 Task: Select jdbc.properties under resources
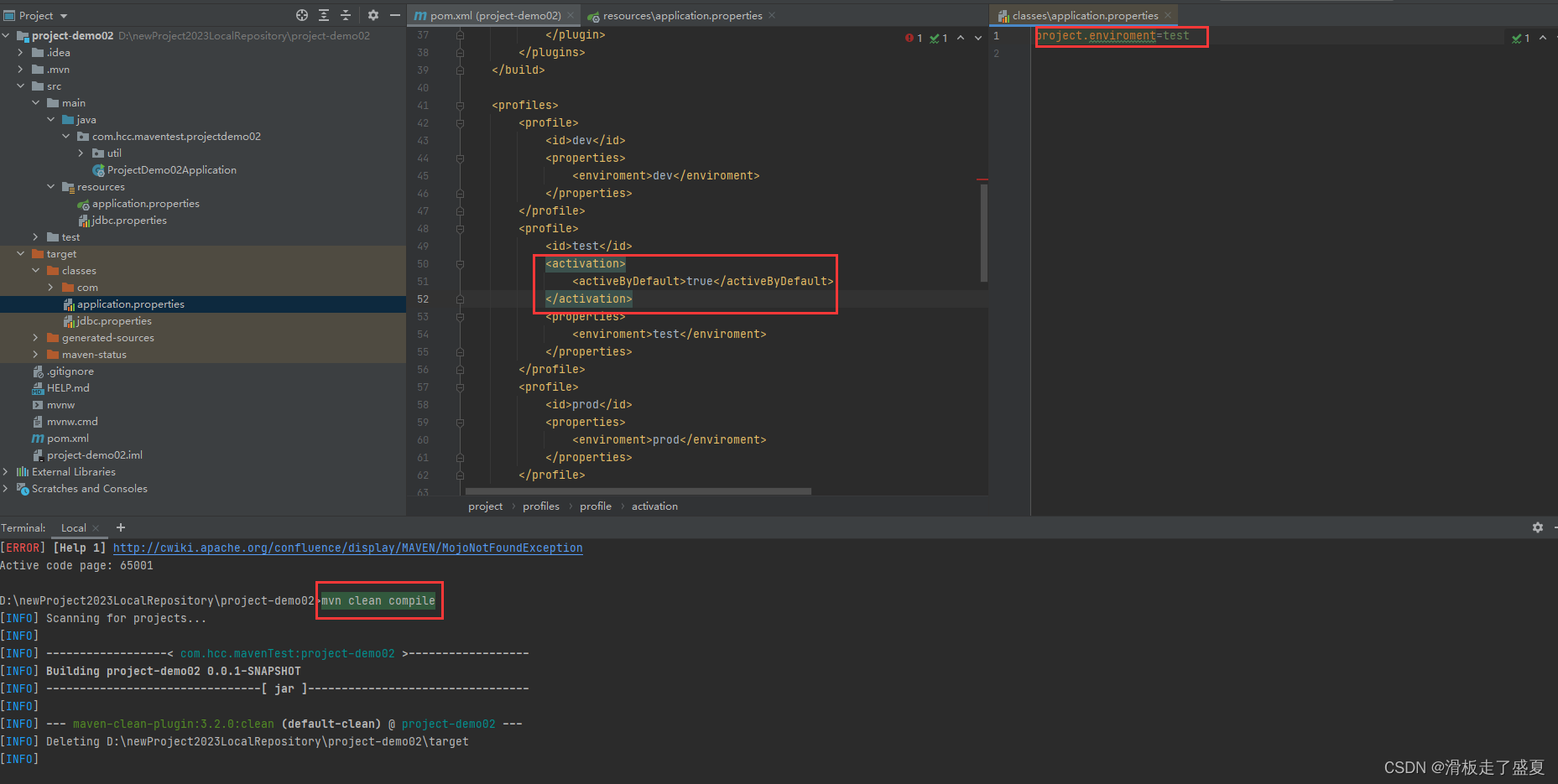(x=130, y=220)
